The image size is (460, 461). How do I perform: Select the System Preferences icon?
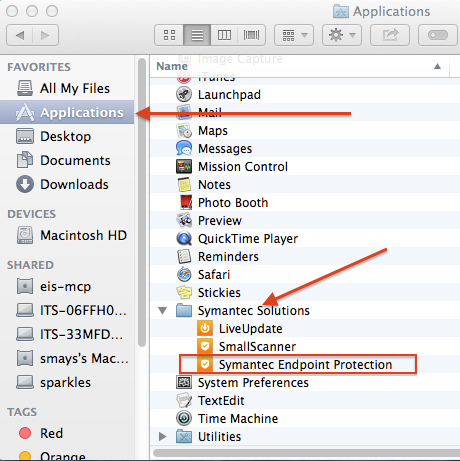184,382
